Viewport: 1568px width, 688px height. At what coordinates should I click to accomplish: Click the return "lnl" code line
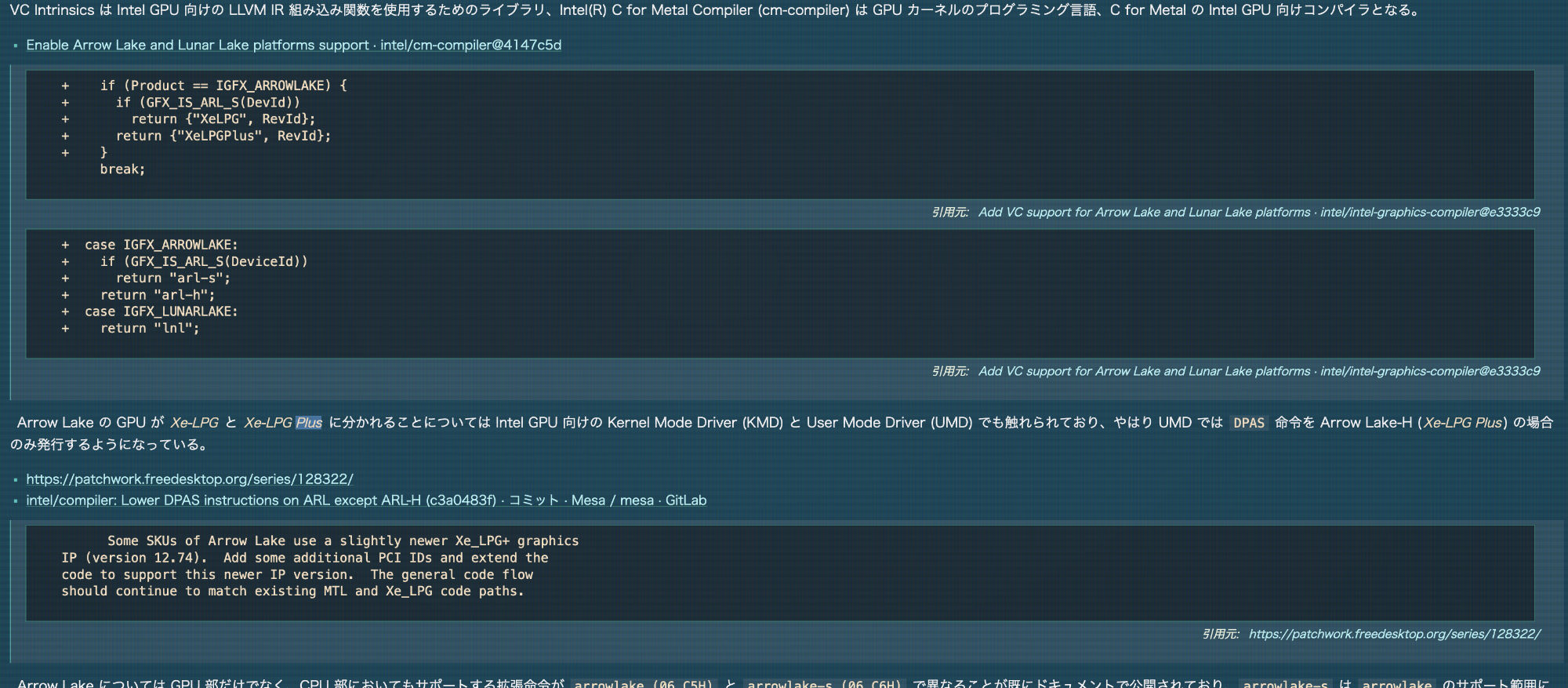150,328
